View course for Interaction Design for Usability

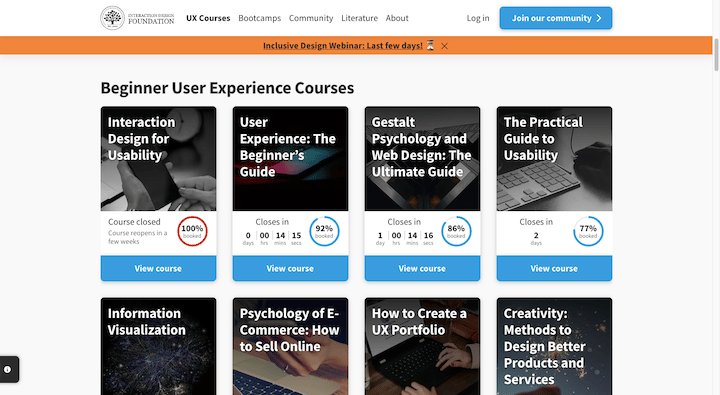tap(158, 268)
